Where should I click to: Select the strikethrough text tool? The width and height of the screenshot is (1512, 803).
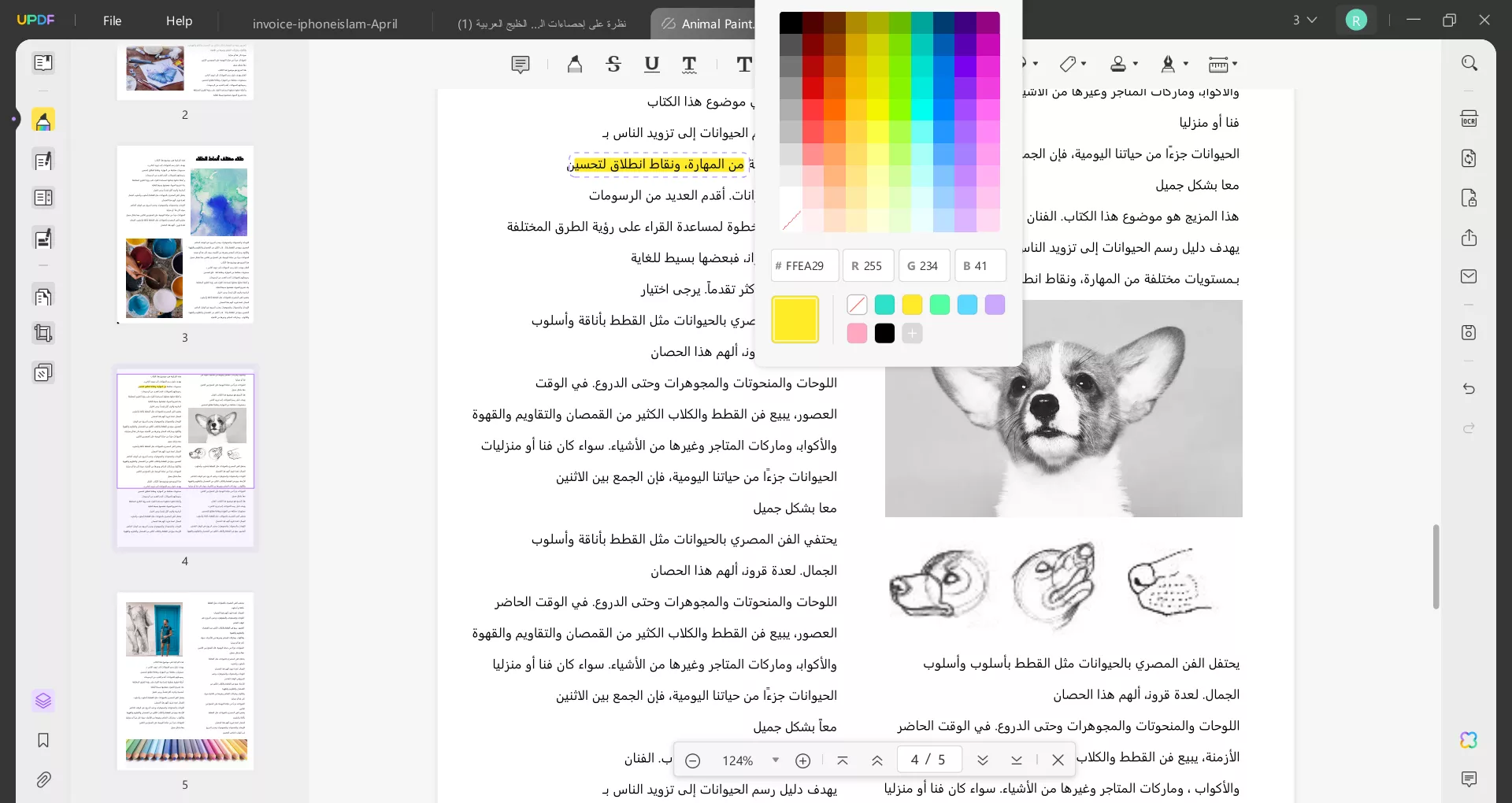click(613, 64)
